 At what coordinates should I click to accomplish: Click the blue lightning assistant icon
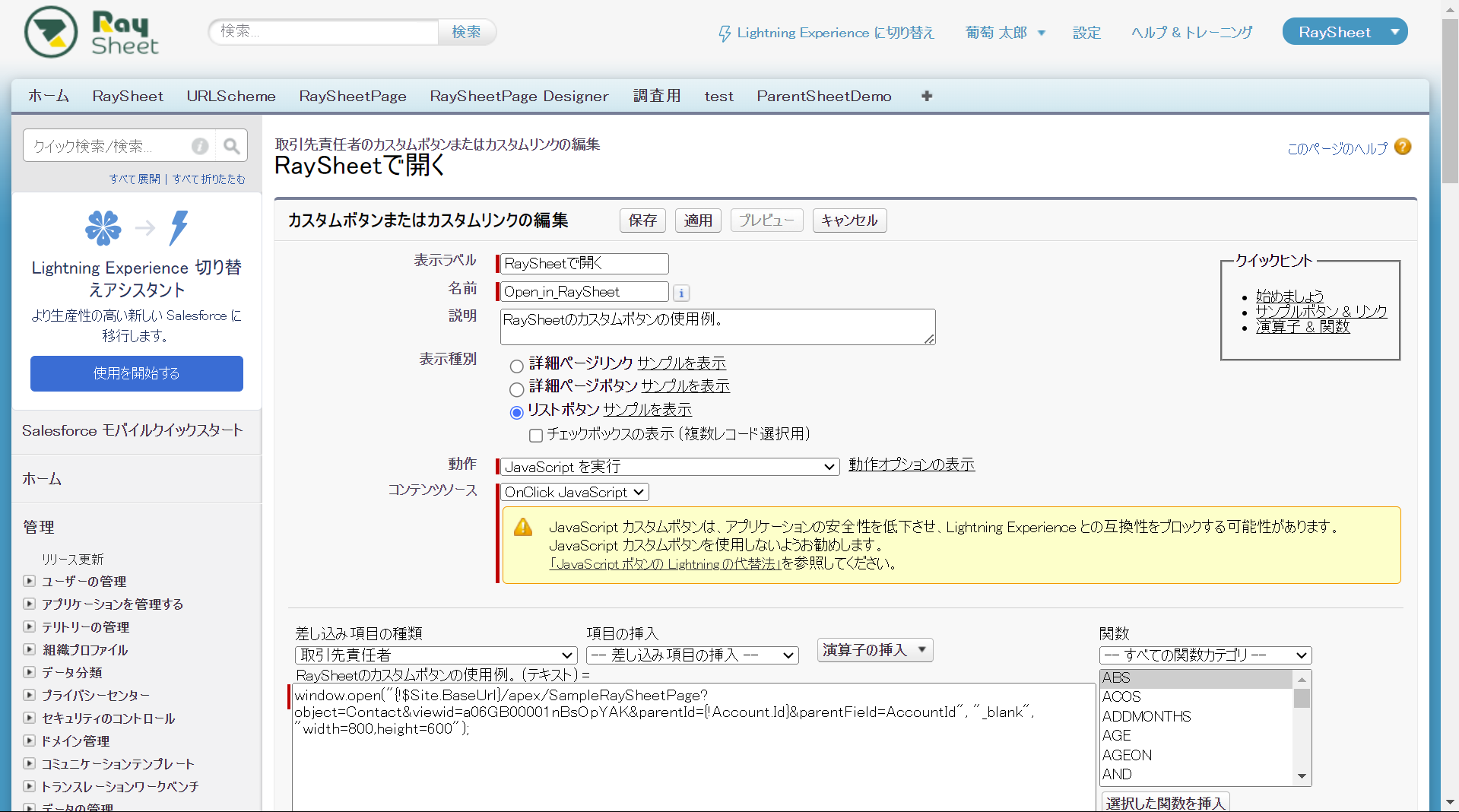click(x=179, y=227)
